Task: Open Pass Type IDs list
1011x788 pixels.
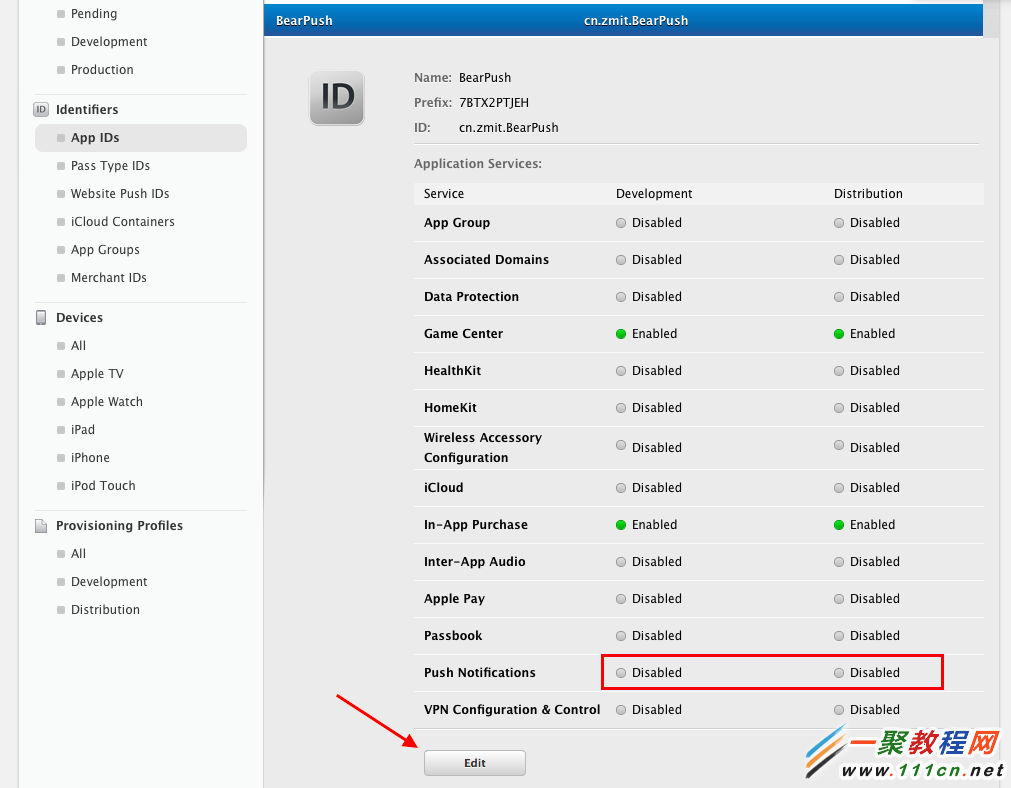Action: tap(110, 166)
